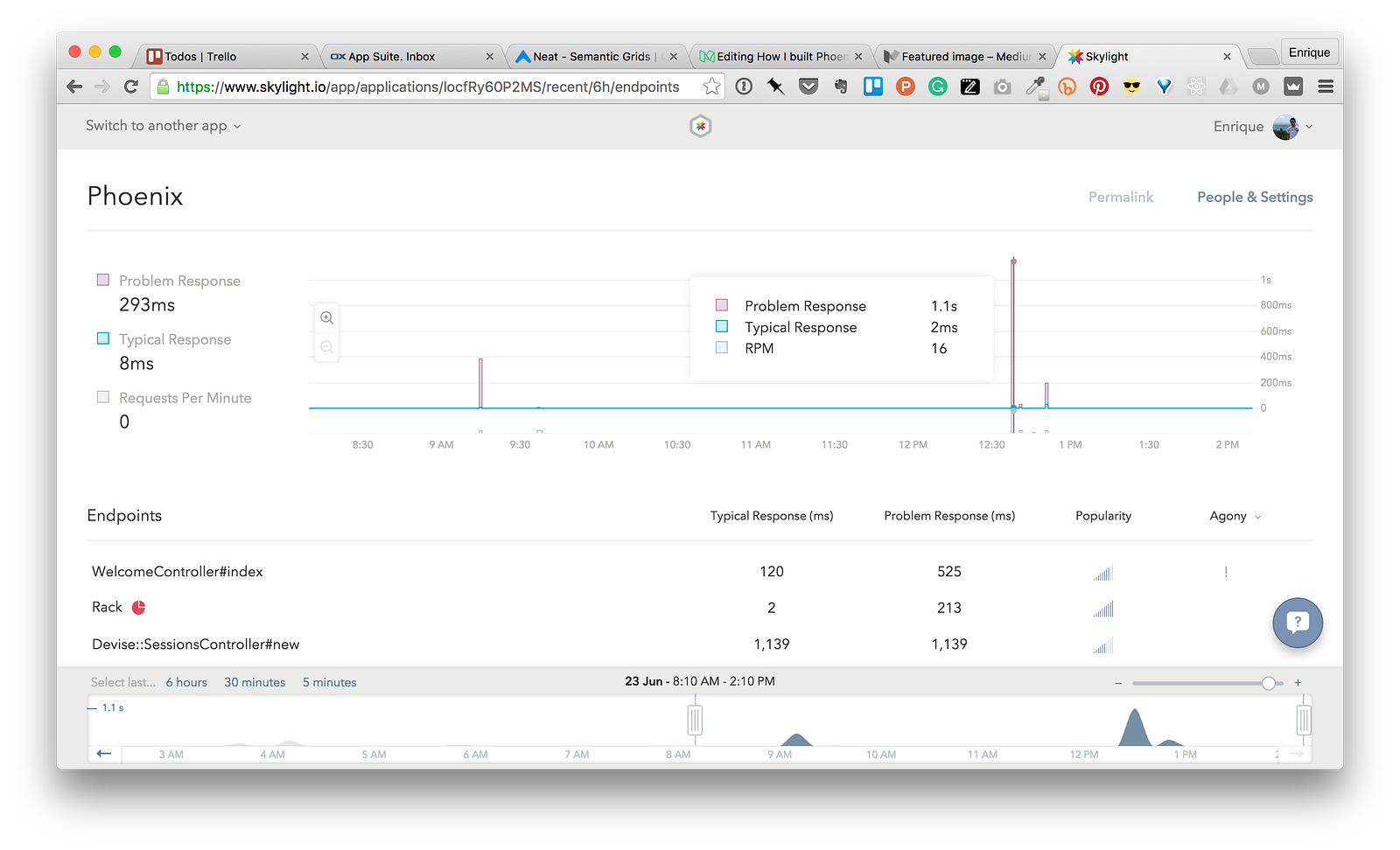Sort by the Problem Response (ms) column
The width and height of the screenshot is (1400, 850).
(x=949, y=516)
